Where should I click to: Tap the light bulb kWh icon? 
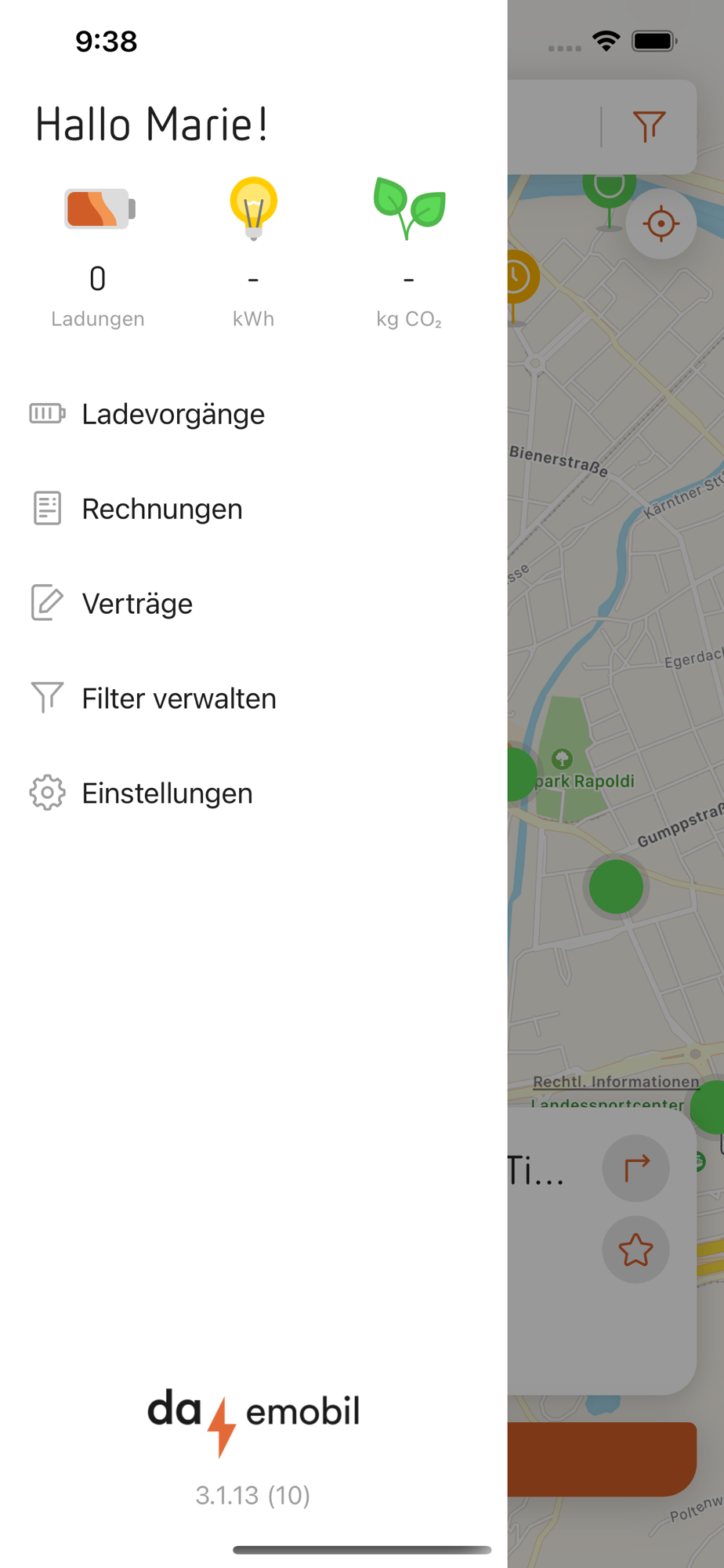[253, 209]
